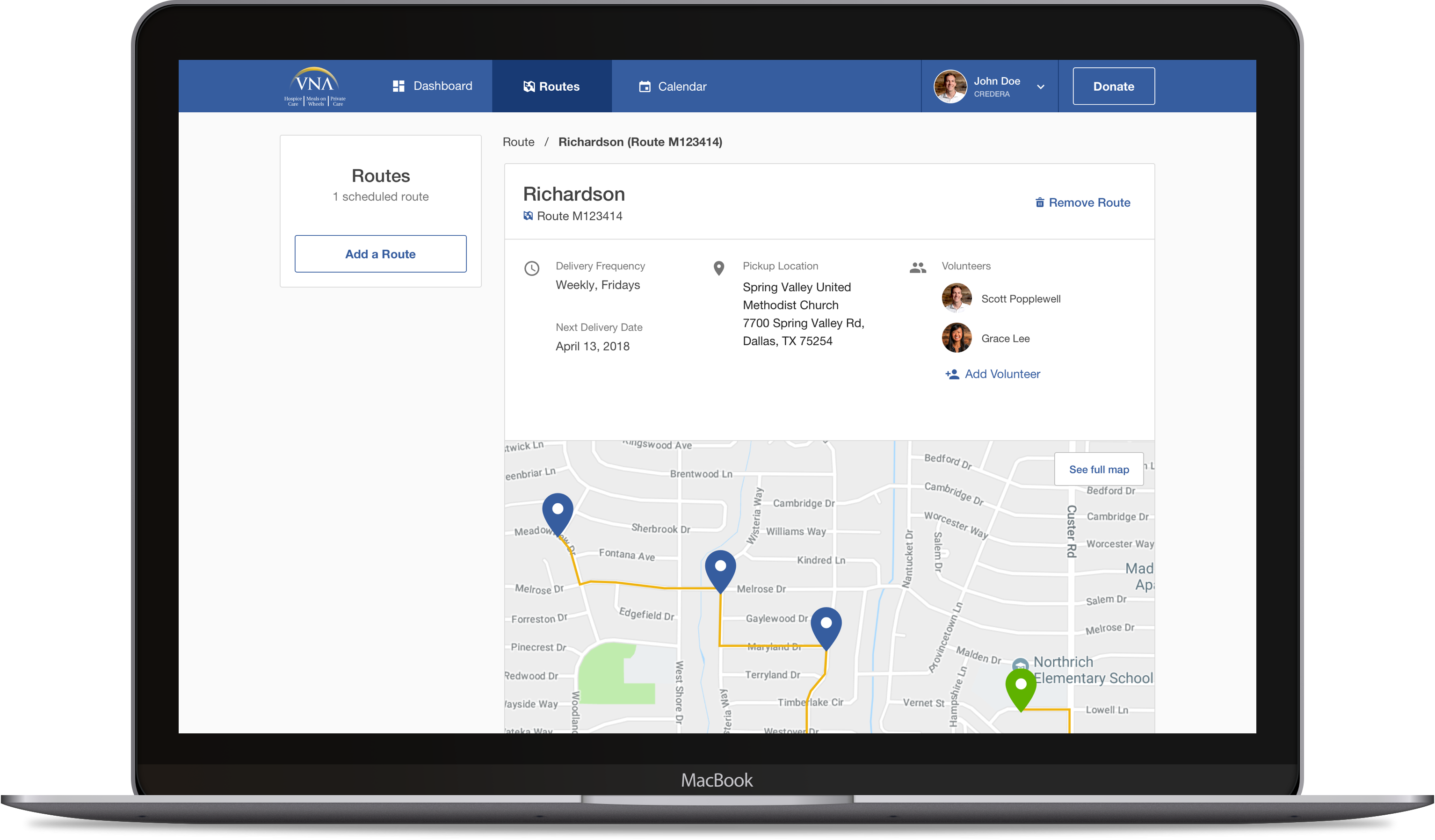Screen dimensions: 1435x840
Task: Go to Route breadcrumb link
Action: tap(518, 142)
